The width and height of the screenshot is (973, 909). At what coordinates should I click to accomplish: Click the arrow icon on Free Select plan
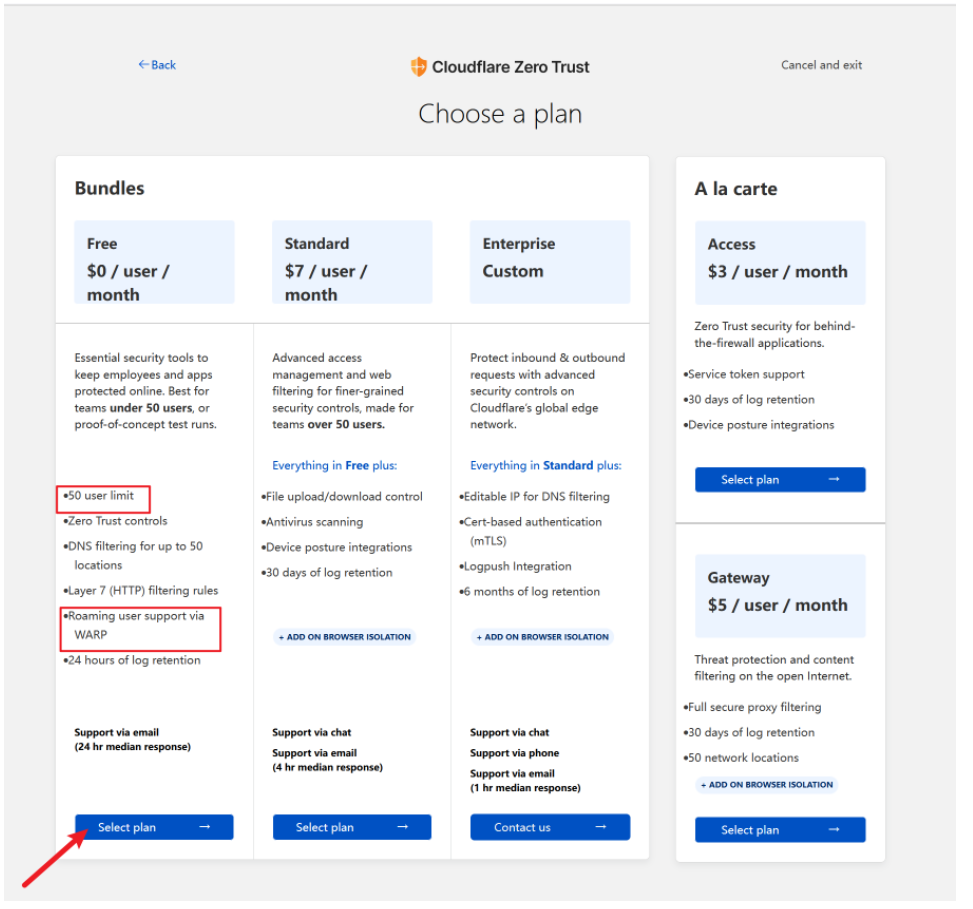click(x=205, y=827)
